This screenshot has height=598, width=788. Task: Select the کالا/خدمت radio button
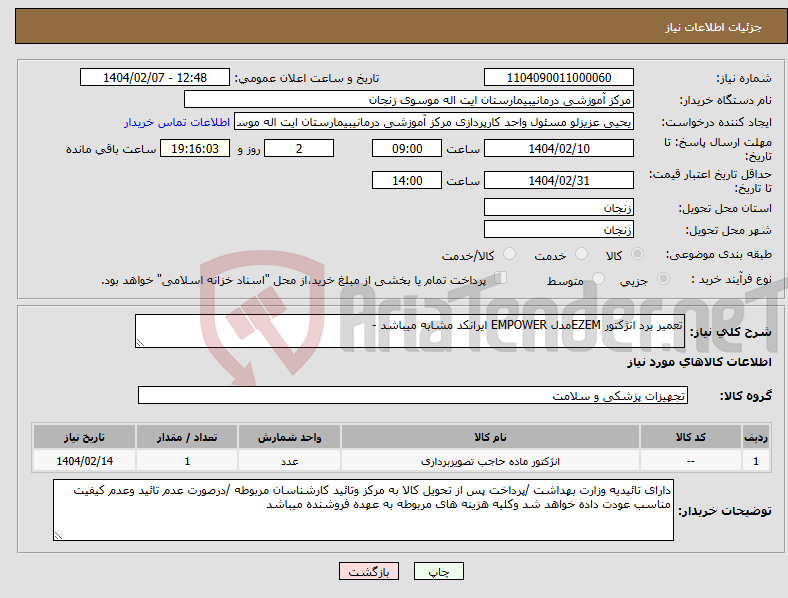510,254
